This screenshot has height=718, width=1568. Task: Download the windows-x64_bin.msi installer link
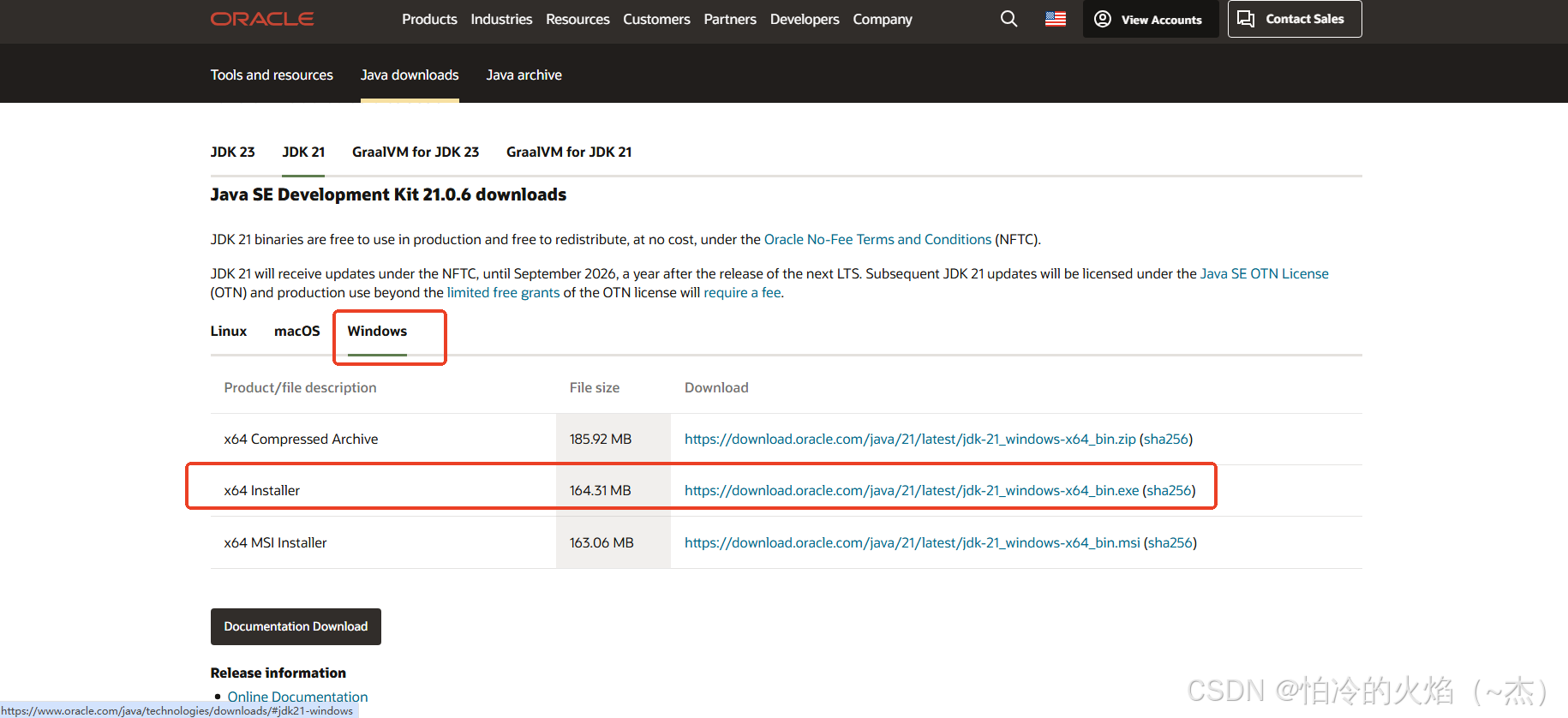point(913,542)
